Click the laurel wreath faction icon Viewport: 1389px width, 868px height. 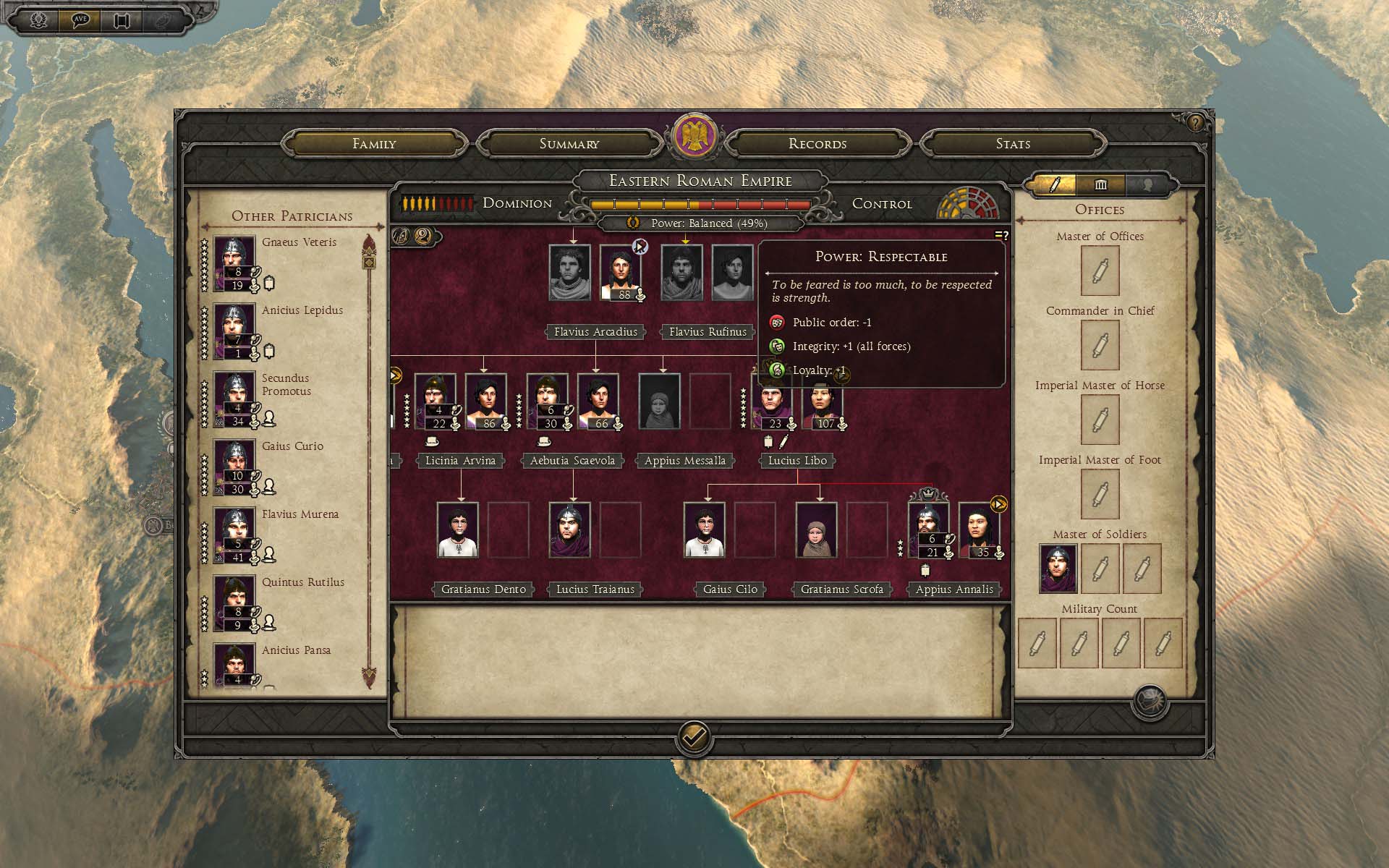(x=39, y=20)
